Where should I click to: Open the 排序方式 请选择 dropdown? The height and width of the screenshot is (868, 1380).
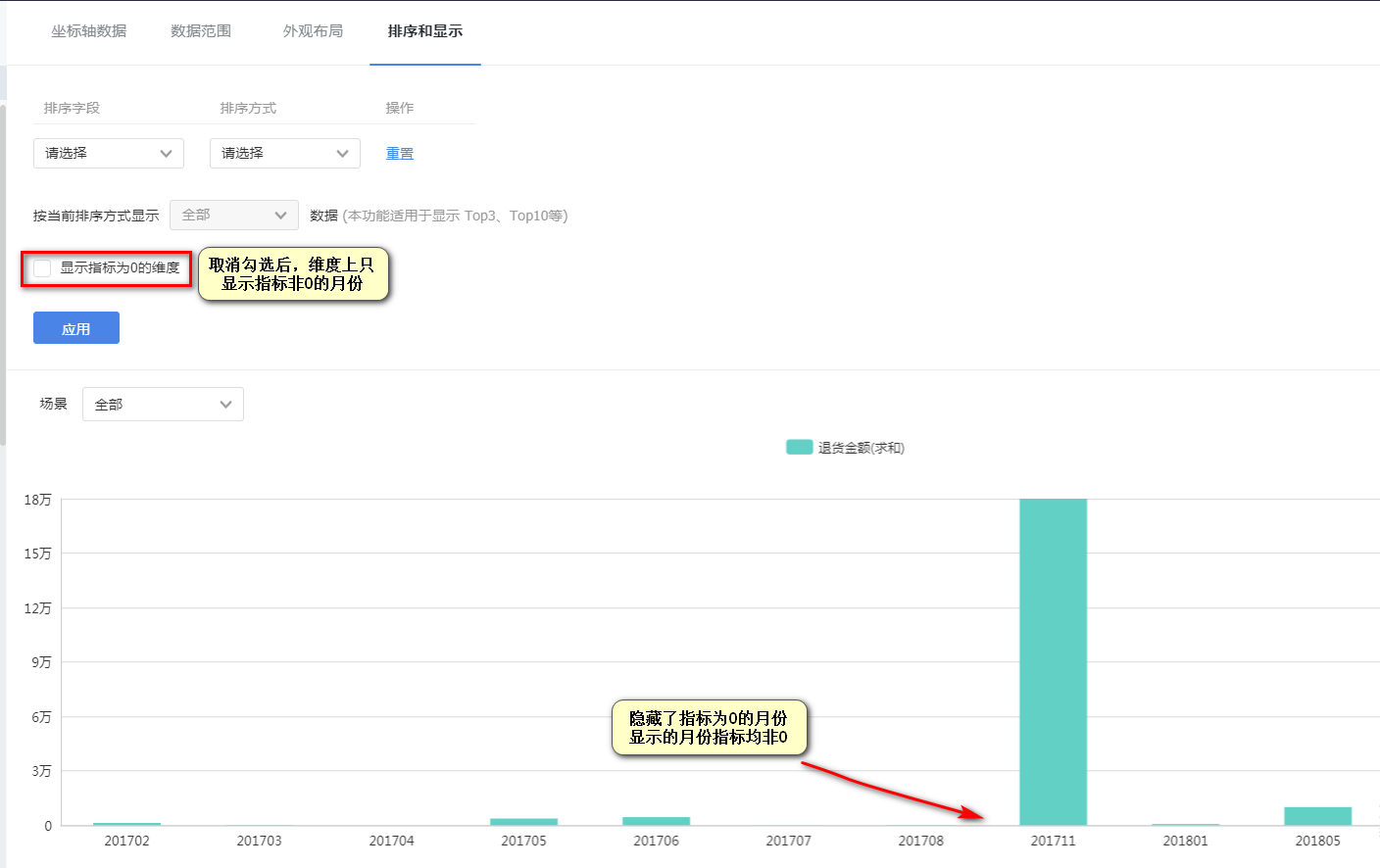(x=285, y=153)
